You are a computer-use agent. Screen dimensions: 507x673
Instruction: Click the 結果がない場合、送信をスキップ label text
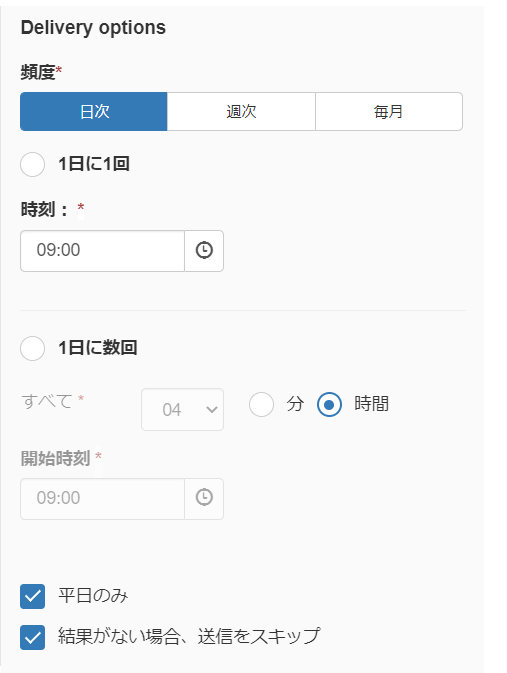[189, 636]
